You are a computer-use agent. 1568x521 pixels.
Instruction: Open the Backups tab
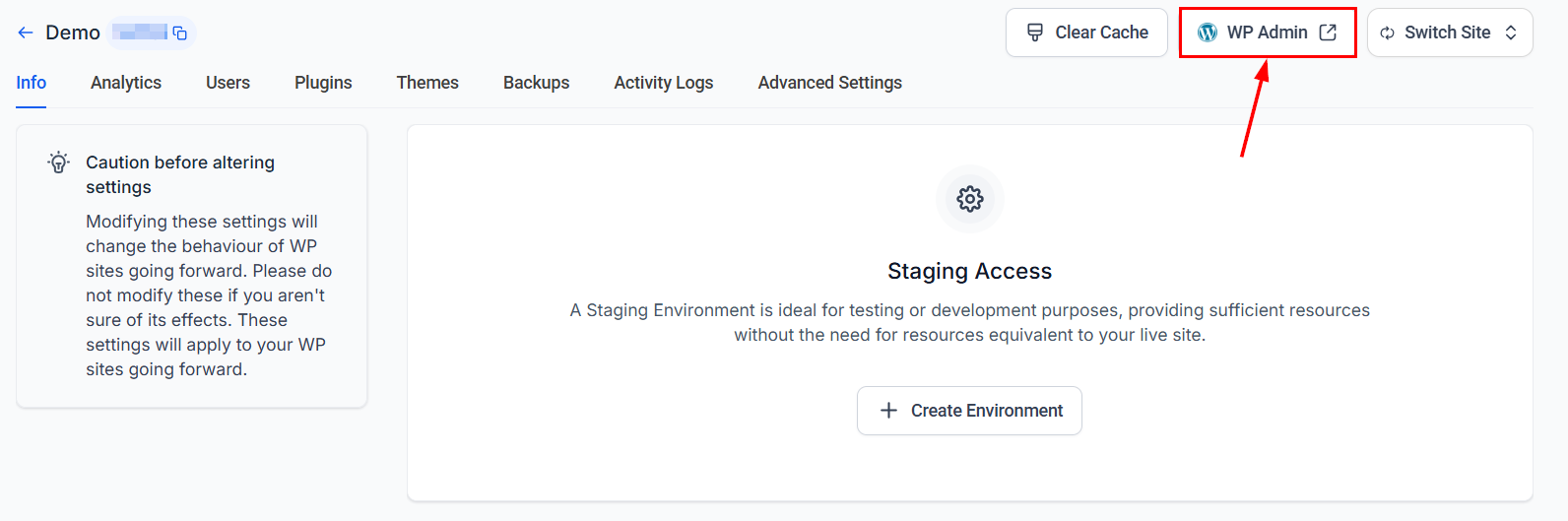[536, 83]
